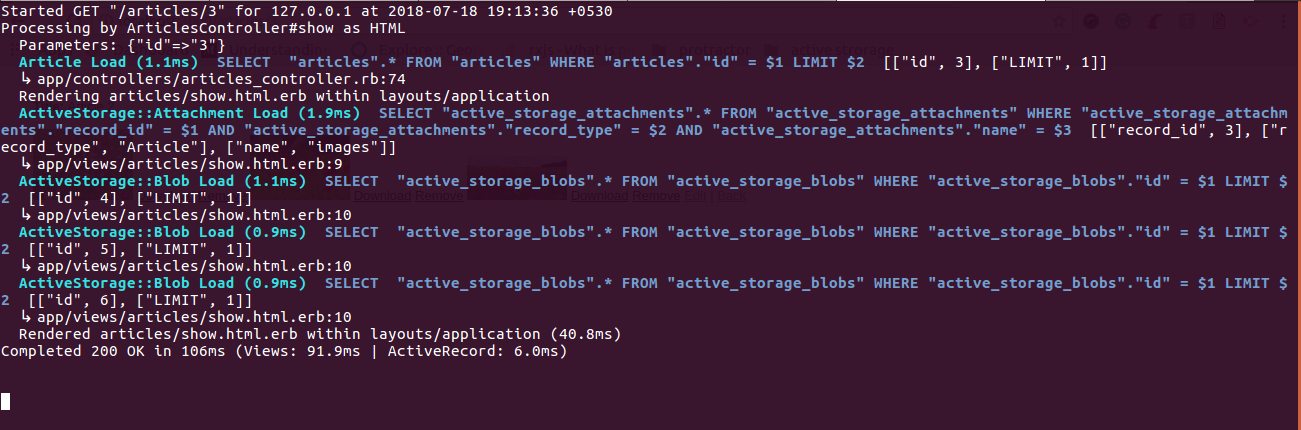Click the green circular G extension icon
This screenshot has width=1301, height=430.
tap(1123, 21)
